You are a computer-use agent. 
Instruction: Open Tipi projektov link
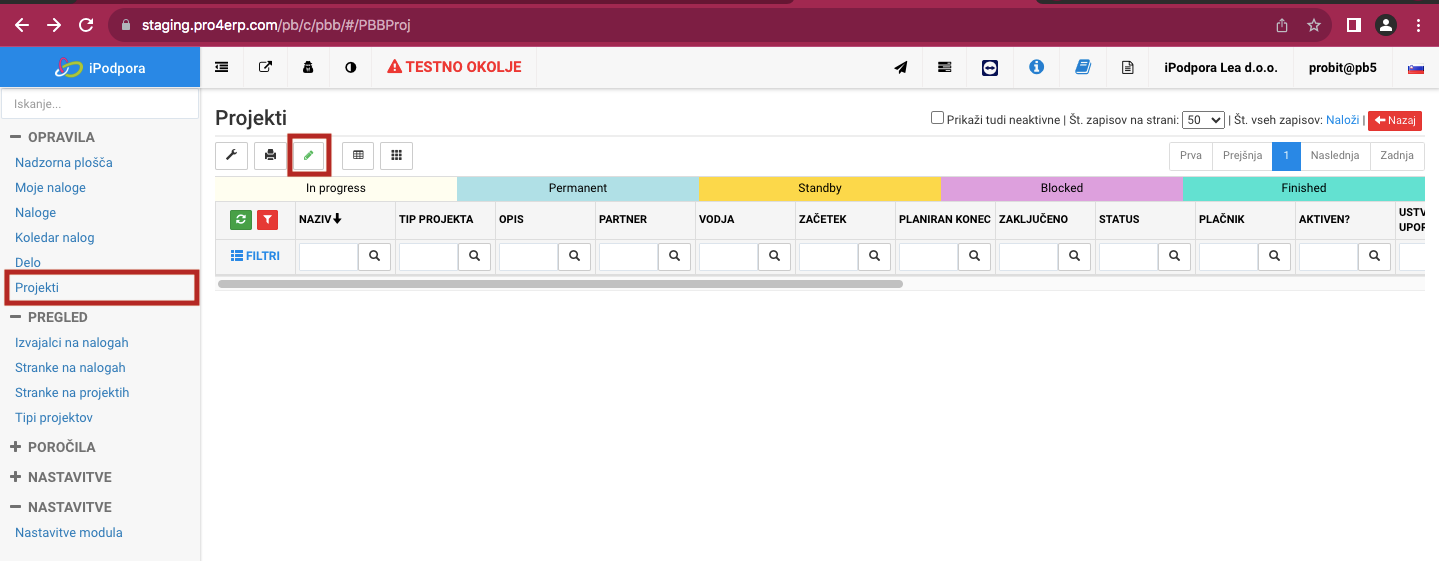coord(54,417)
